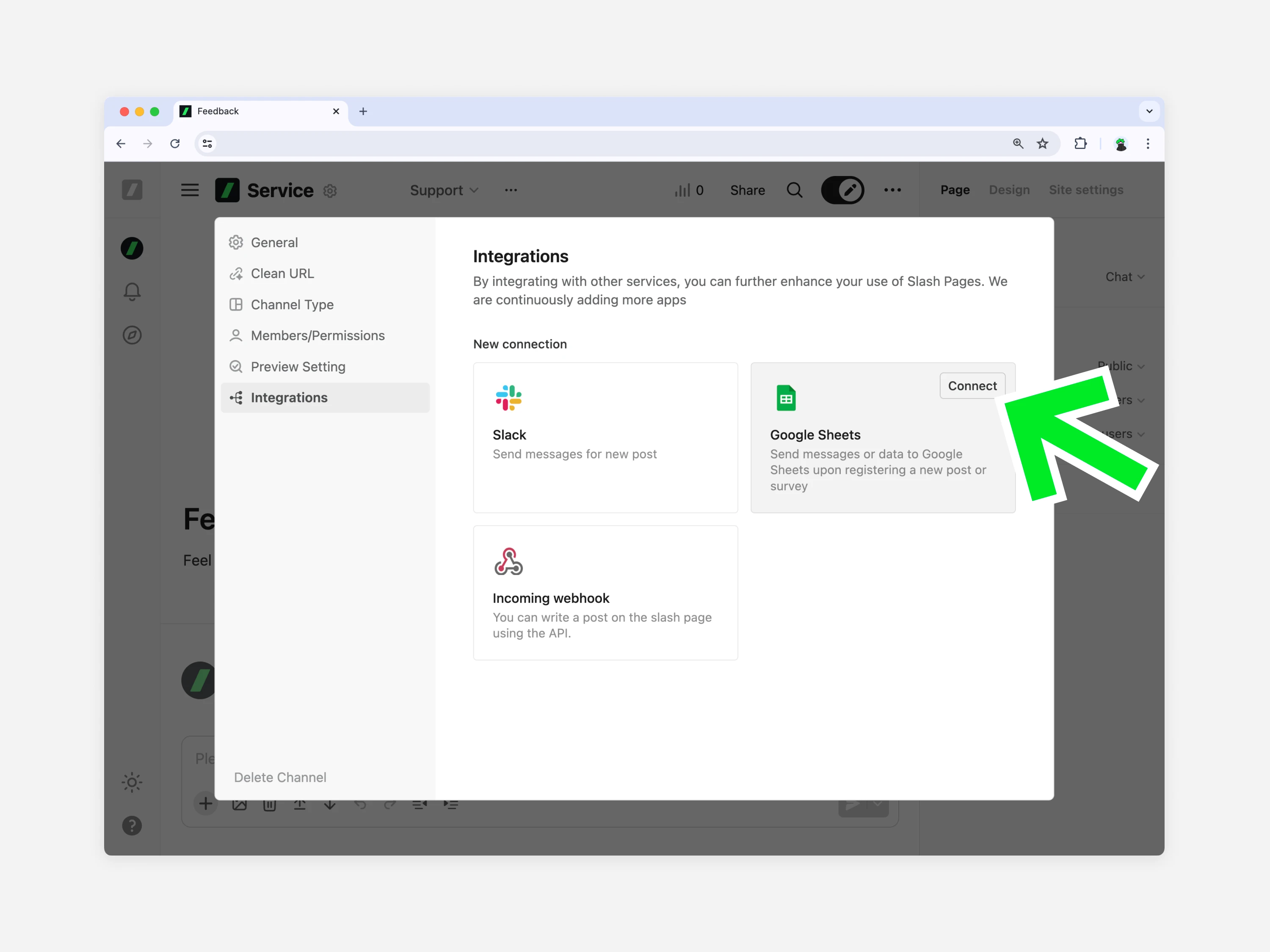Toggle the edit mode switch
Viewport: 1270px width, 952px height.
click(x=842, y=190)
